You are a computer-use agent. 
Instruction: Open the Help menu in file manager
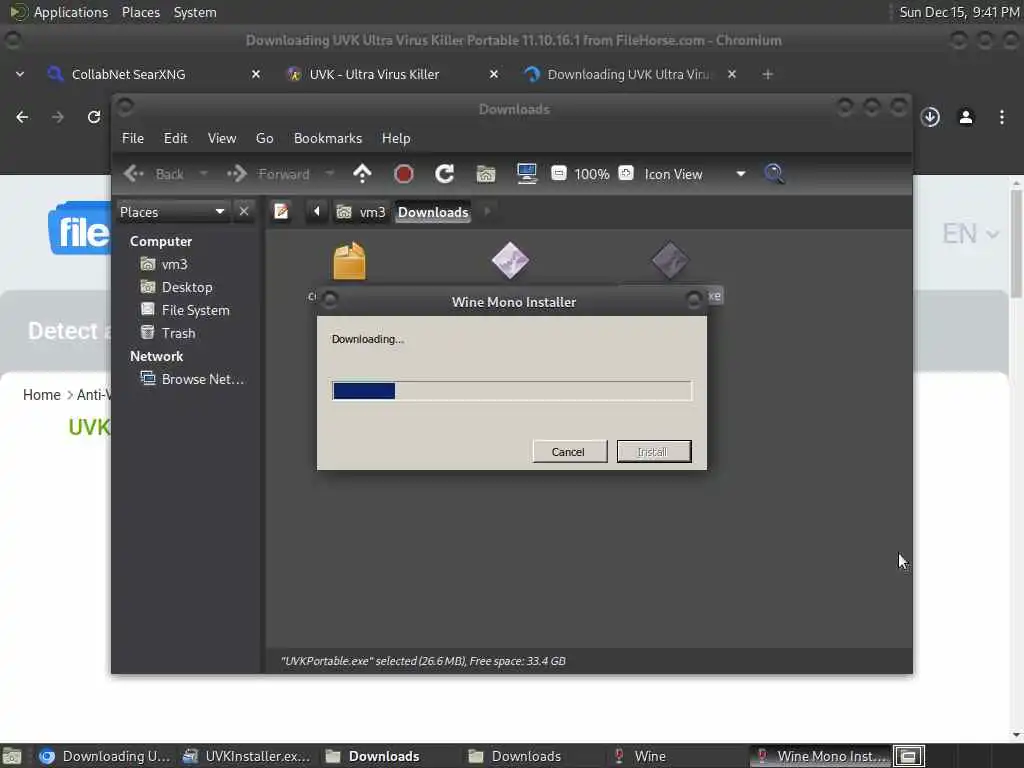396,138
